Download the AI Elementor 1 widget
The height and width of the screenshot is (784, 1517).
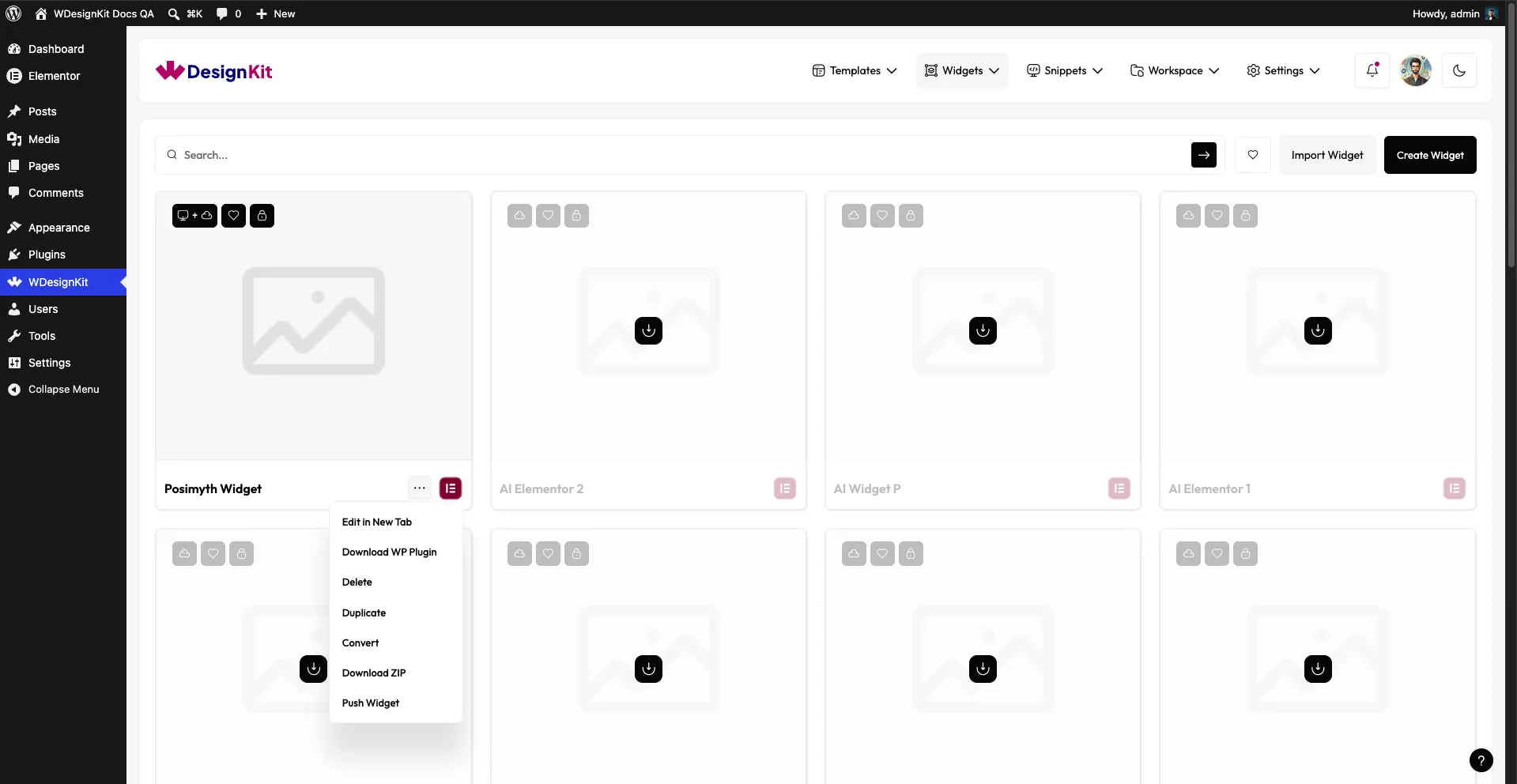coord(1318,330)
